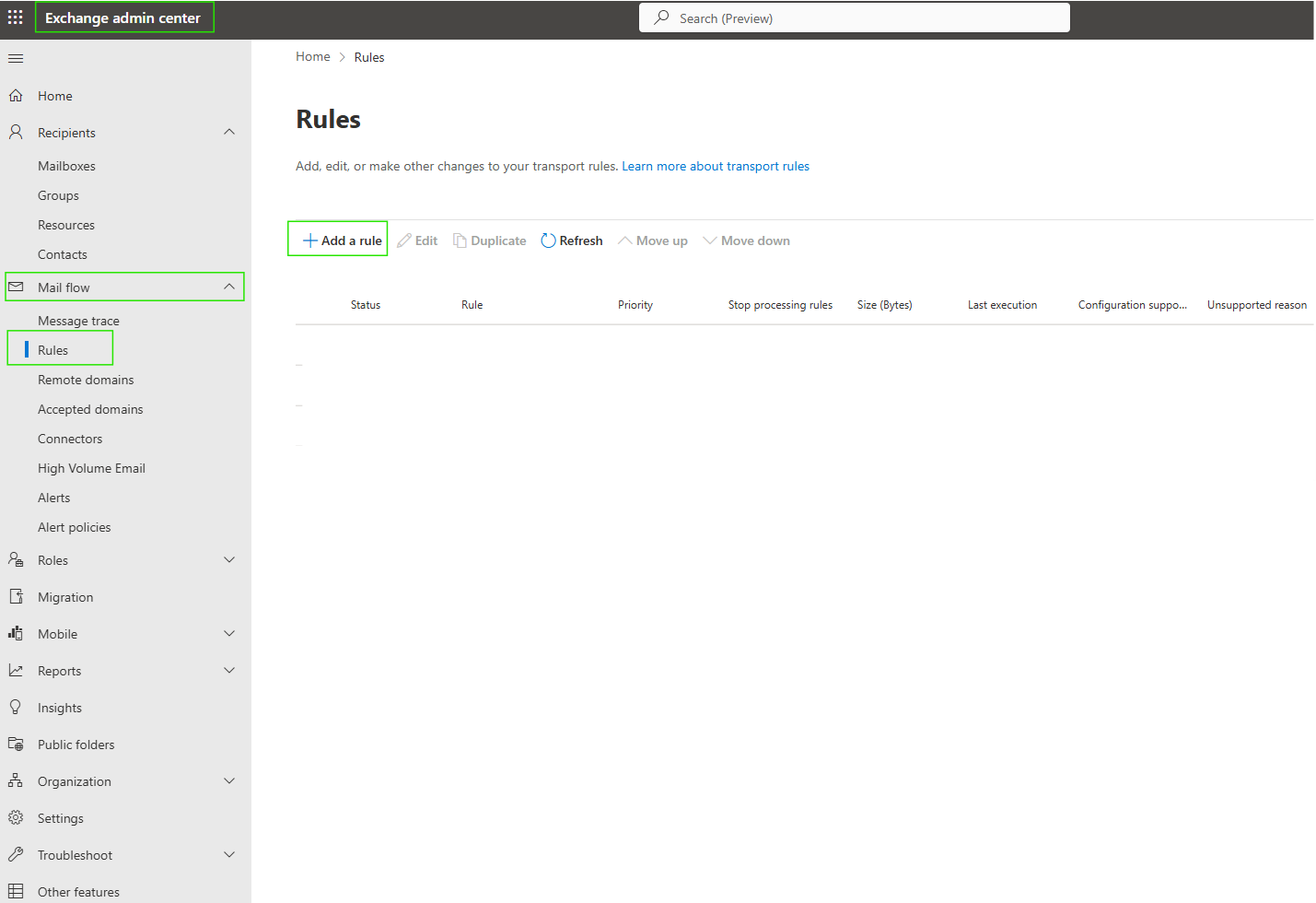Open Learn more about transport rules link
This screenshot has width=1316, height=903.
pos(716,166)
